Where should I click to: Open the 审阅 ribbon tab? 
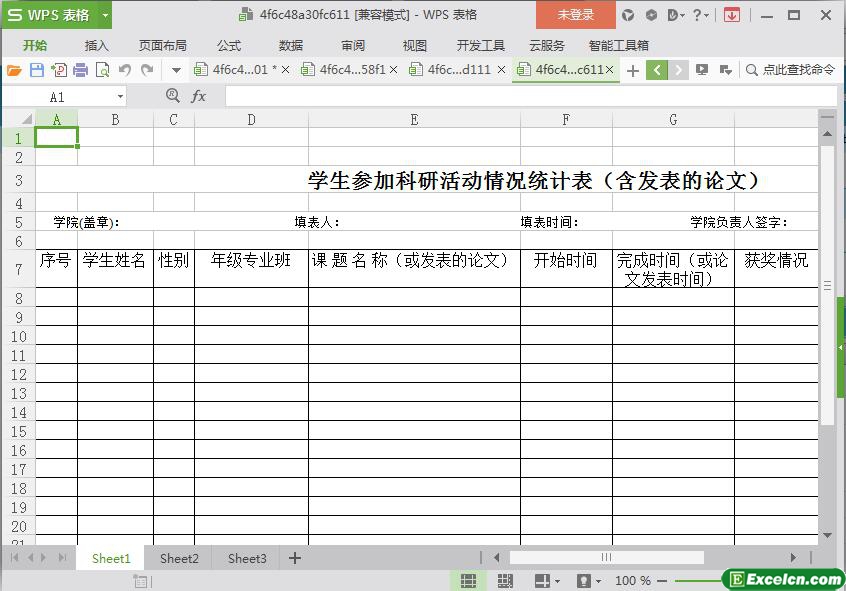[353, 45]
